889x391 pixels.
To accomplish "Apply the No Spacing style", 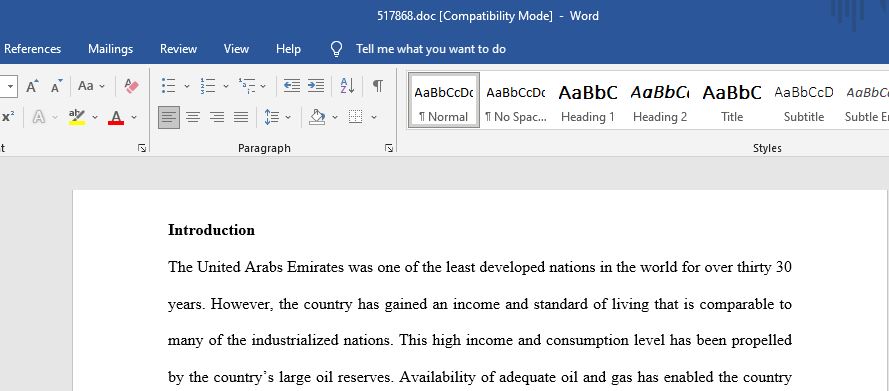I will click(x=516, y=100).
